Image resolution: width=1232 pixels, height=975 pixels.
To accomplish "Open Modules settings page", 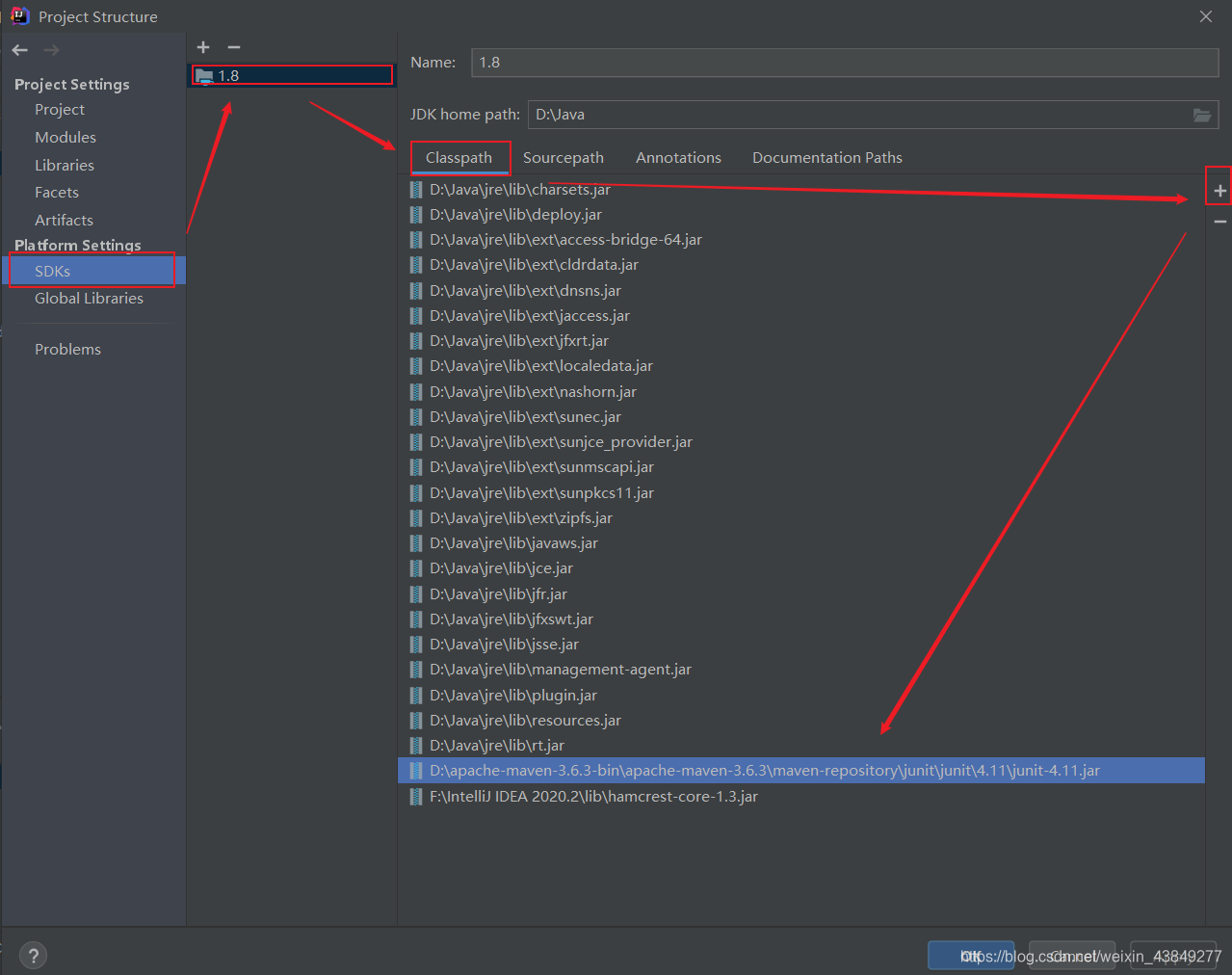I will click(x=66, y=138).
